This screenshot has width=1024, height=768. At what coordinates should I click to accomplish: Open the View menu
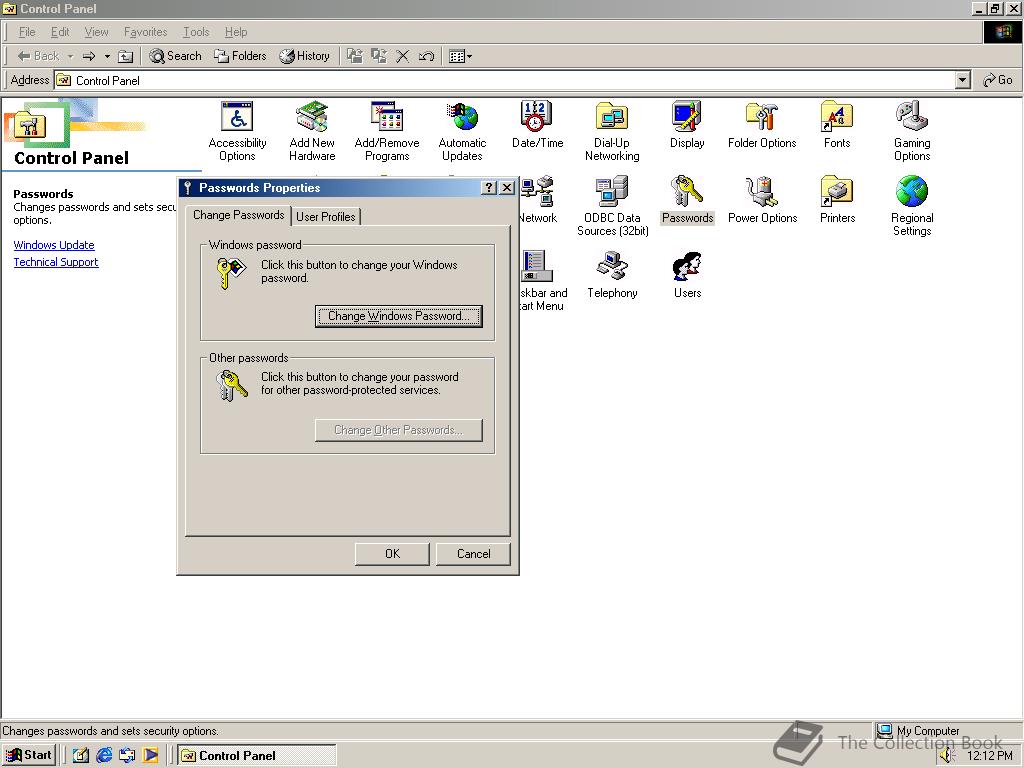tap(96, 32)
